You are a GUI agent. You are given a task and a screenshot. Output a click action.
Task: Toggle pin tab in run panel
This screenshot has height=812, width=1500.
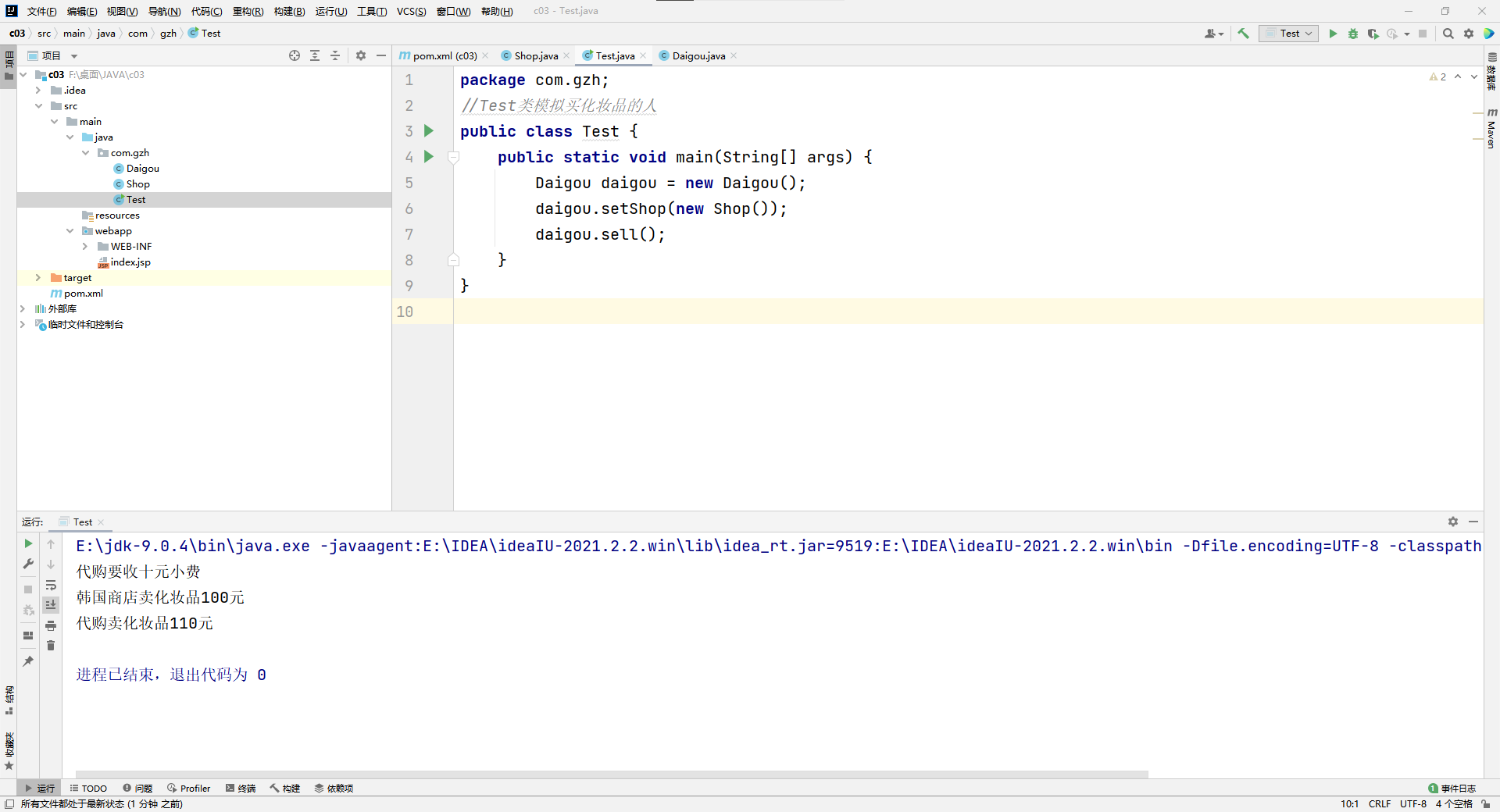pyautogui.click(x=28, y=661)
